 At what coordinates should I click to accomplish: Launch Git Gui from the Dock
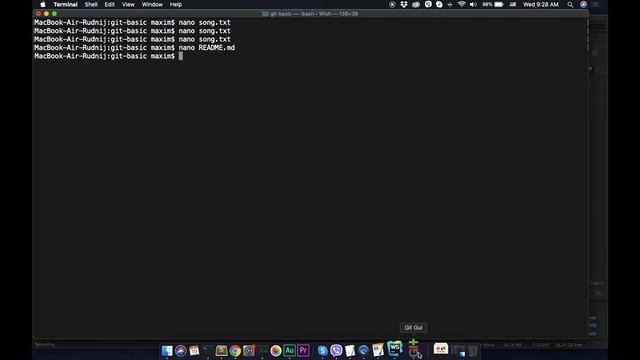click(413, 349)
